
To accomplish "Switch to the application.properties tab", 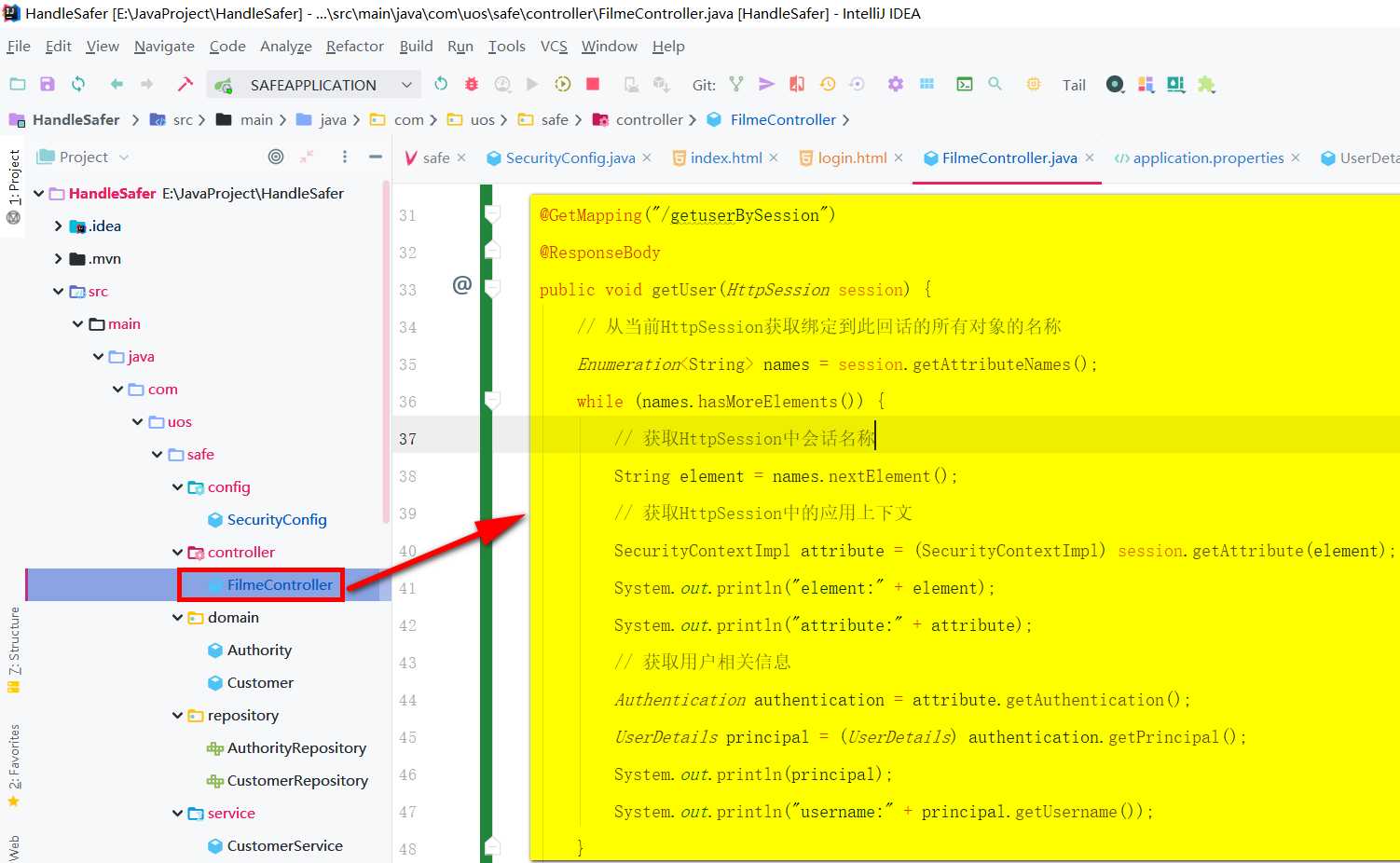I will point(1208,158).
